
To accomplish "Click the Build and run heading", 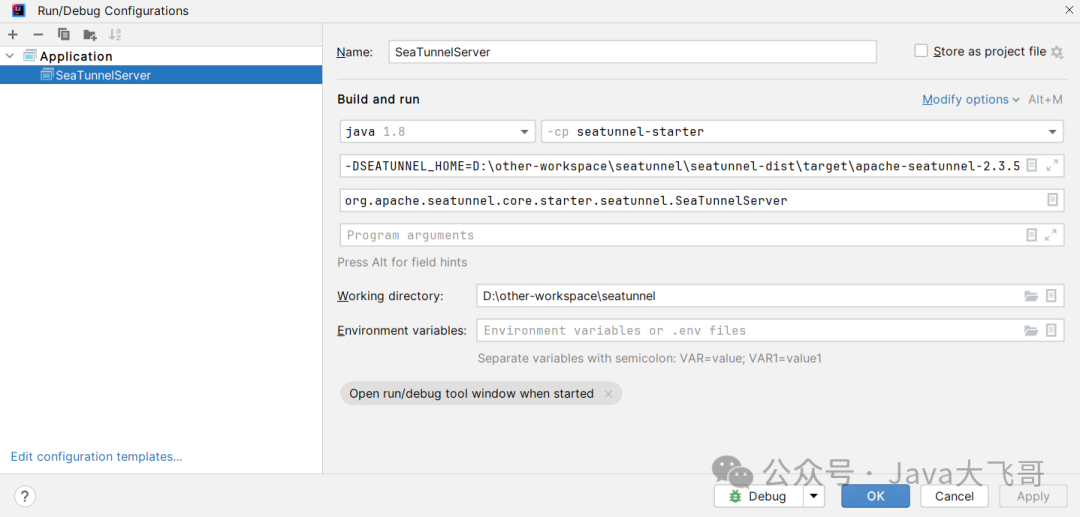I will pos(378,99).
